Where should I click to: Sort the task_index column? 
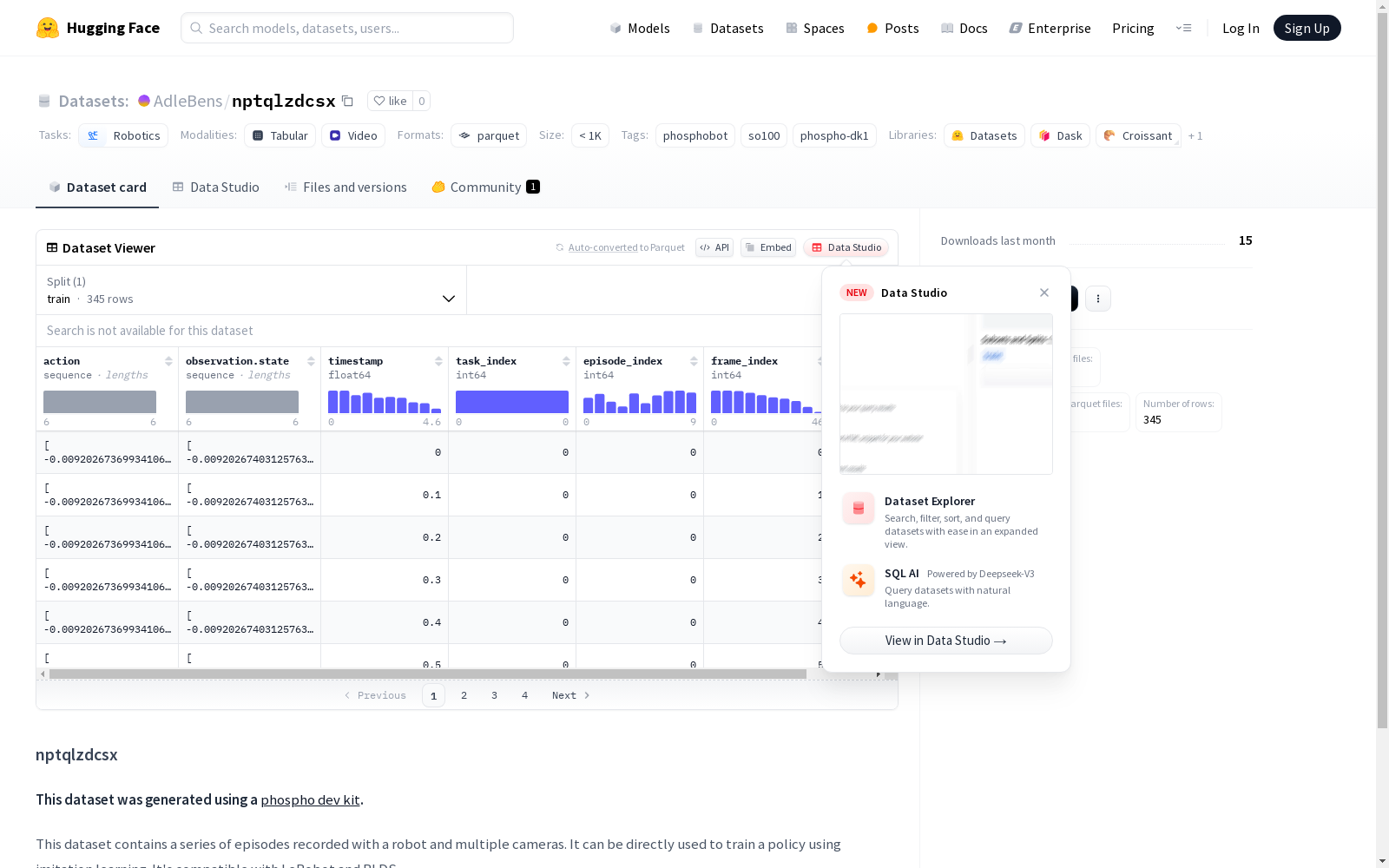pos(566,361)
